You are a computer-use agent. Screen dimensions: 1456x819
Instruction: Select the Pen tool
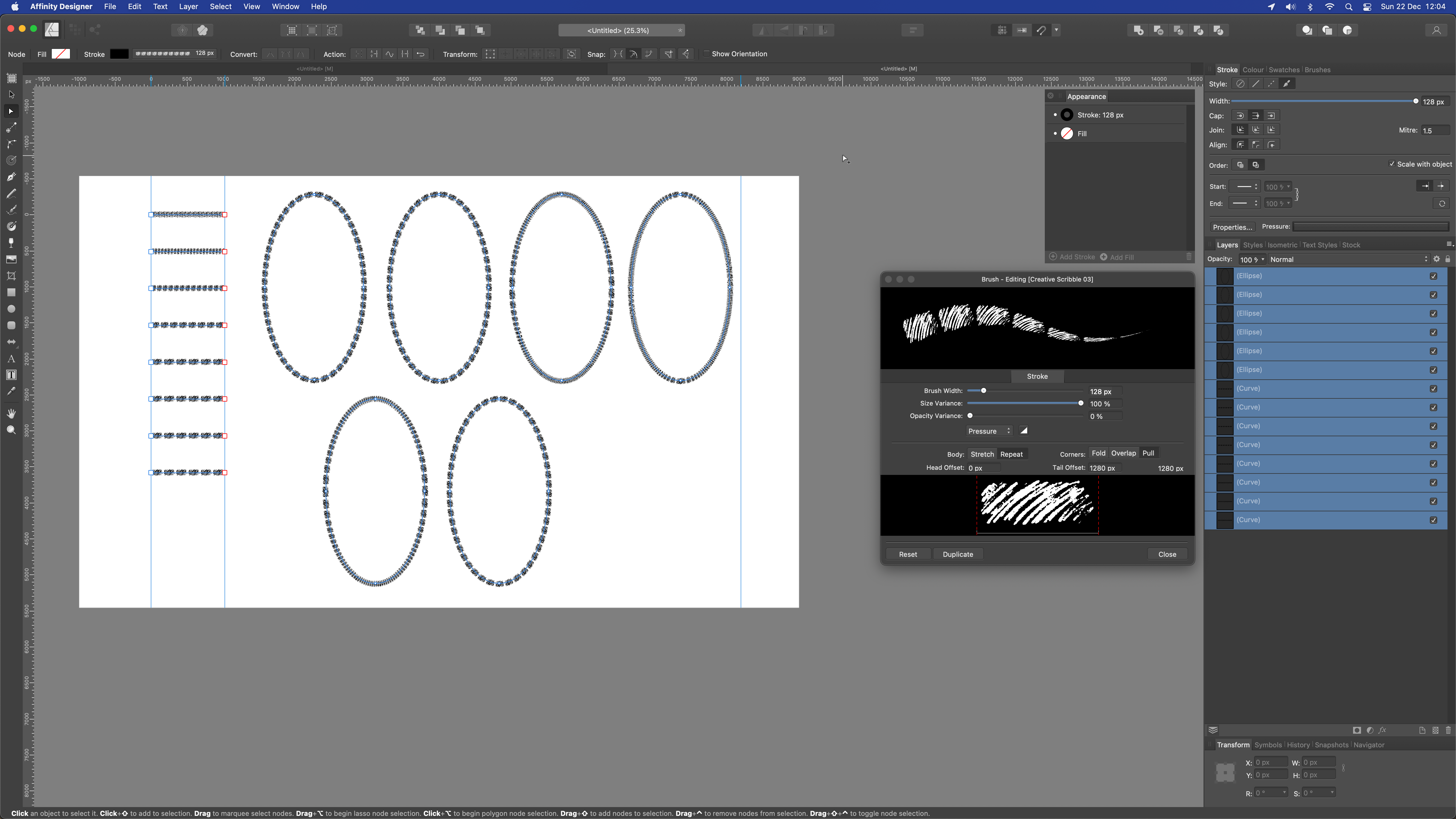point(11,177)
